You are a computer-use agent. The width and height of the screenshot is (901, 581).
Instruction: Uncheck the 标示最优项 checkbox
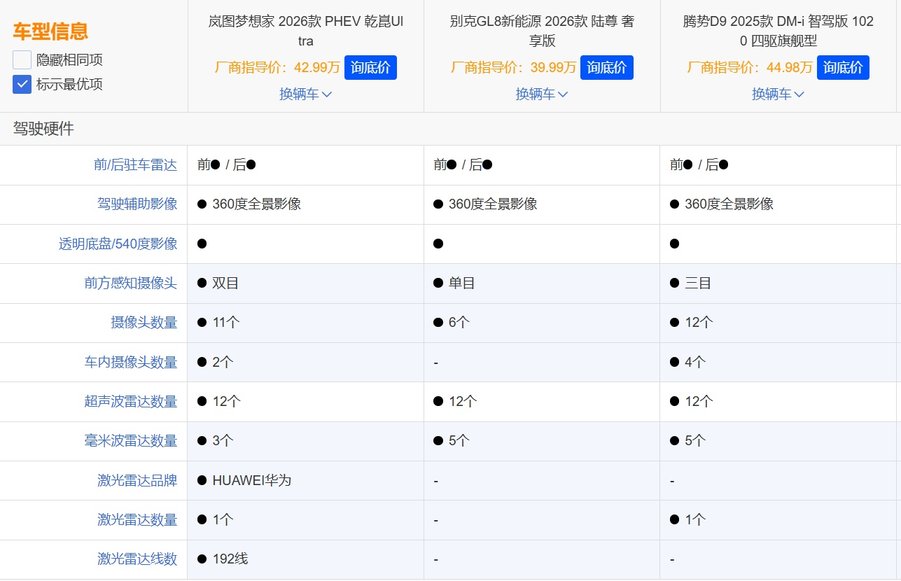[22, 84]
